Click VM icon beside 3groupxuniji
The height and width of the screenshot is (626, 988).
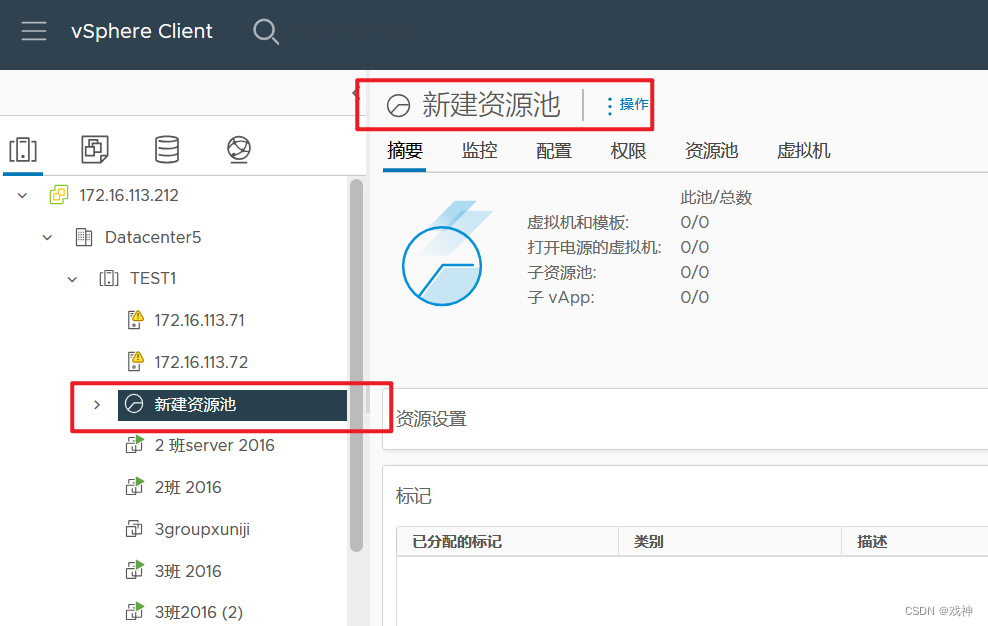click(134, 529)
